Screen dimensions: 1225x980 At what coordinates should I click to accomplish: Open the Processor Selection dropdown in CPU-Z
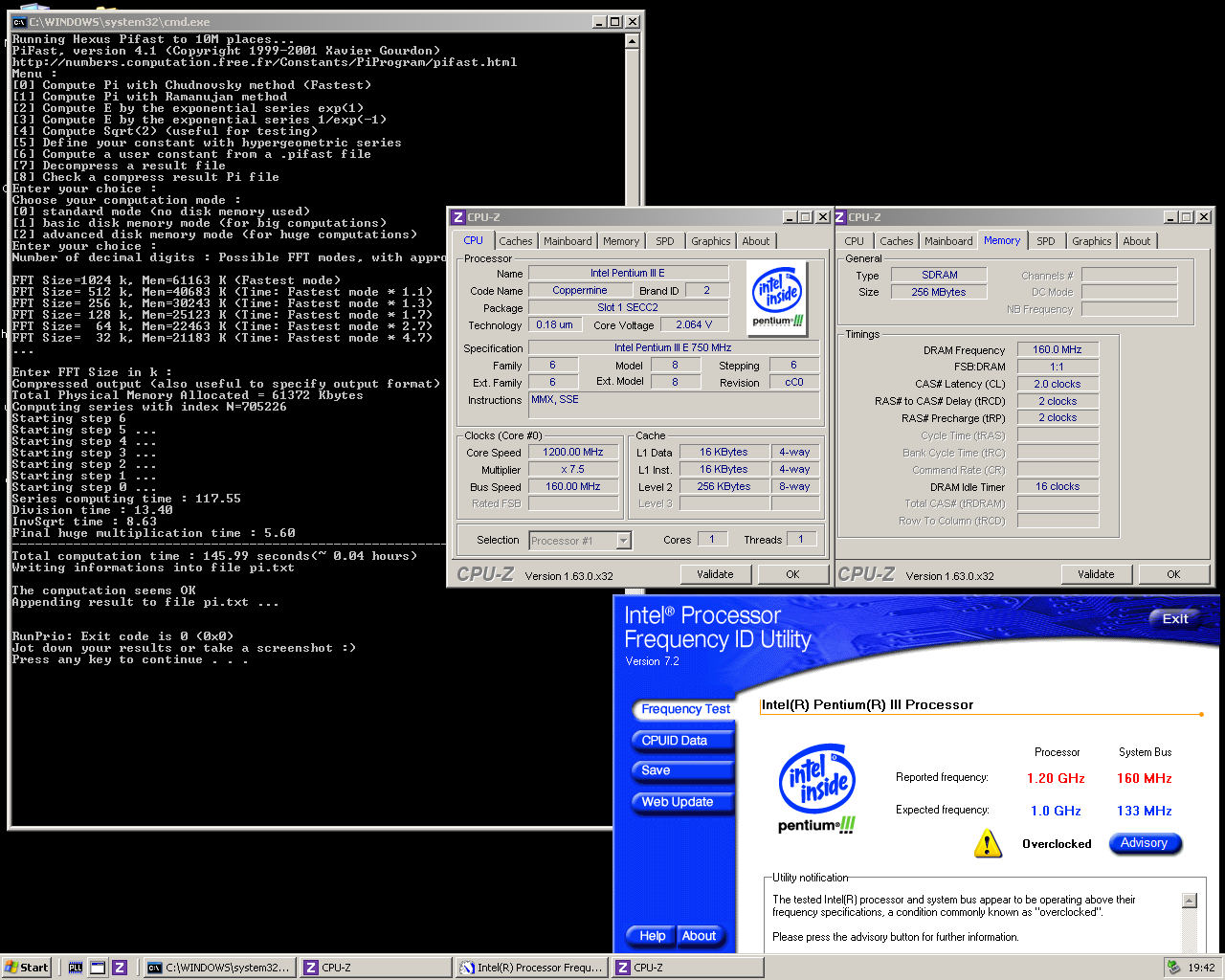tap(623, 541)
